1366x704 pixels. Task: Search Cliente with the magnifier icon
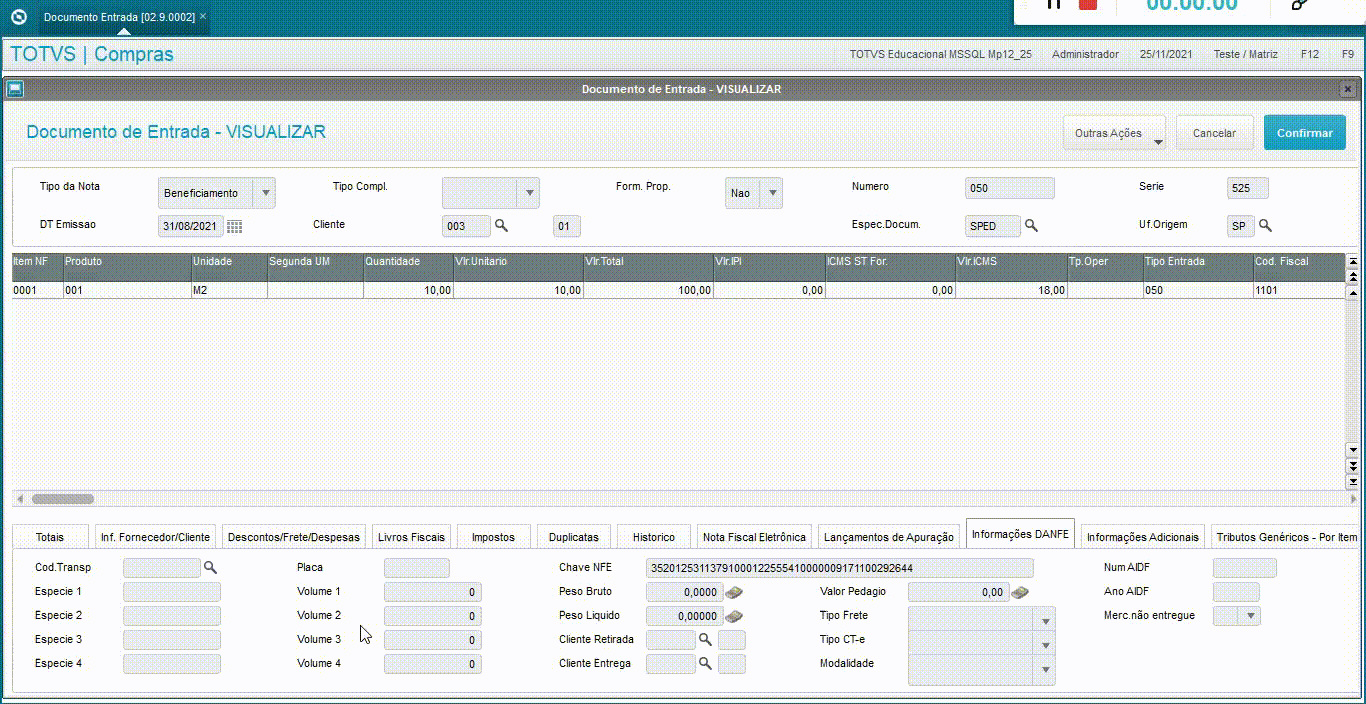click(502, 226)
